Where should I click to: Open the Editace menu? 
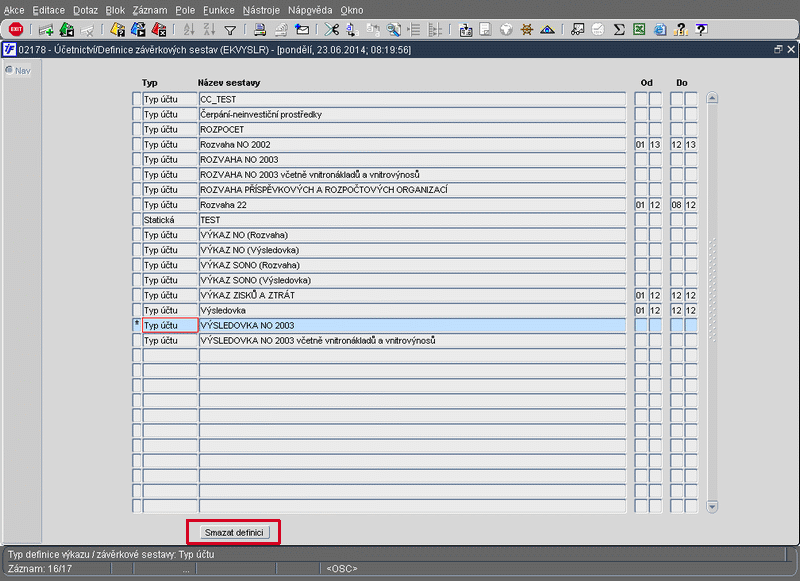click(48, 10)
